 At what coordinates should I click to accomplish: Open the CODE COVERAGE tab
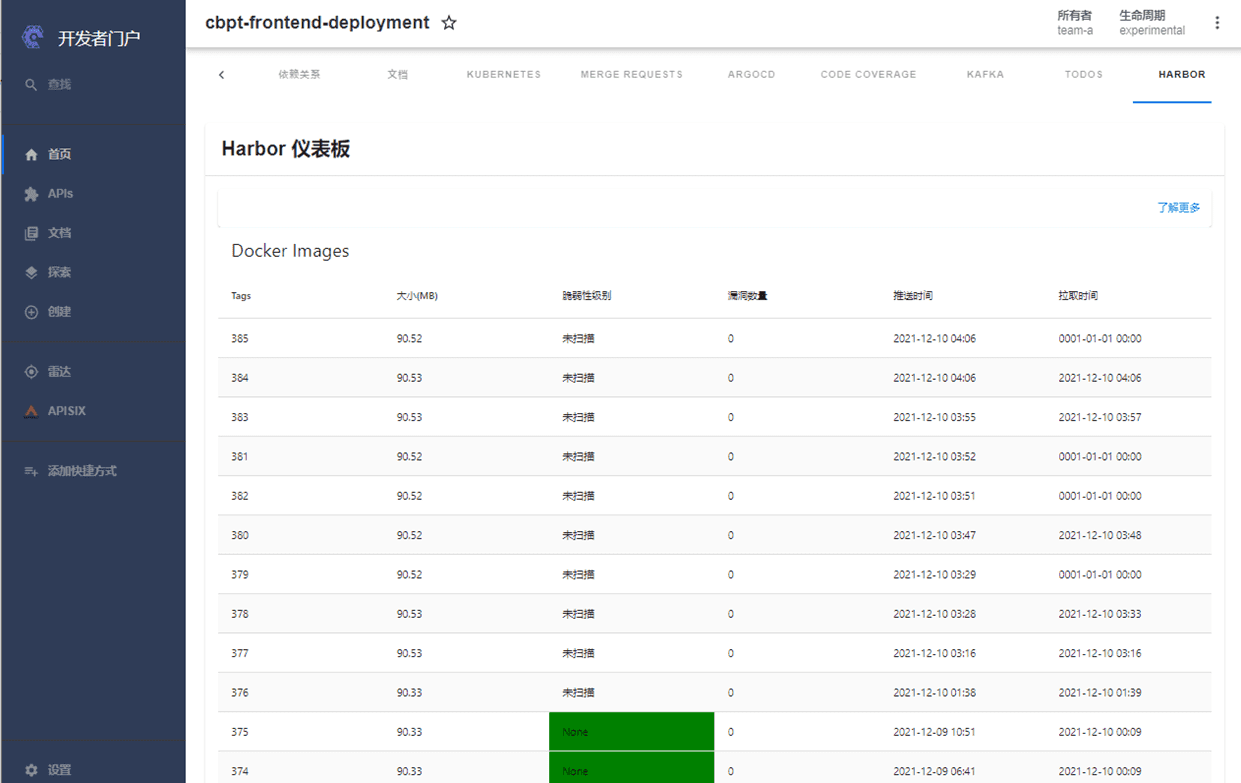click(868, 75)
